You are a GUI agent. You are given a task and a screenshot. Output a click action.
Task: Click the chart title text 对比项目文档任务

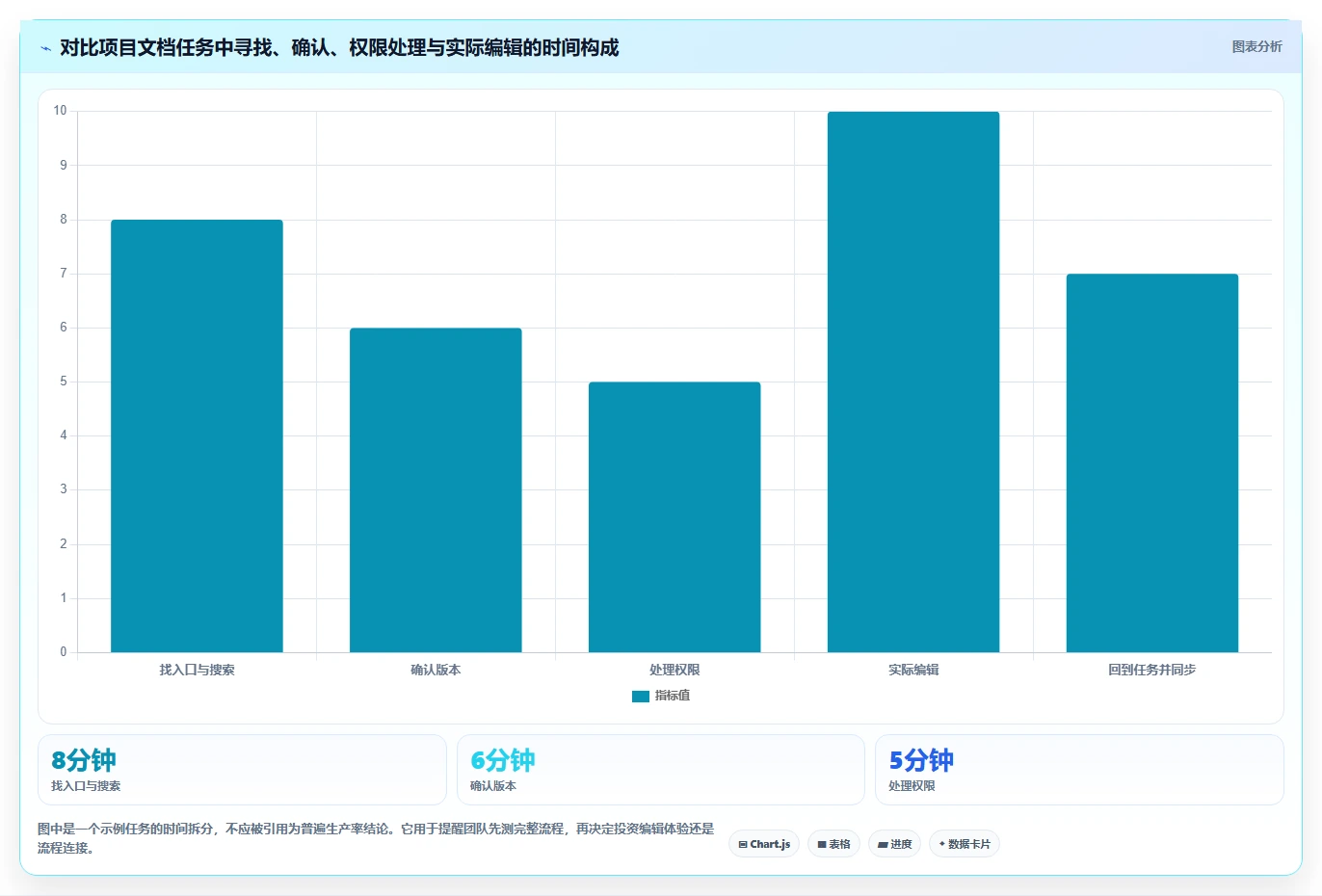(339, 47)
